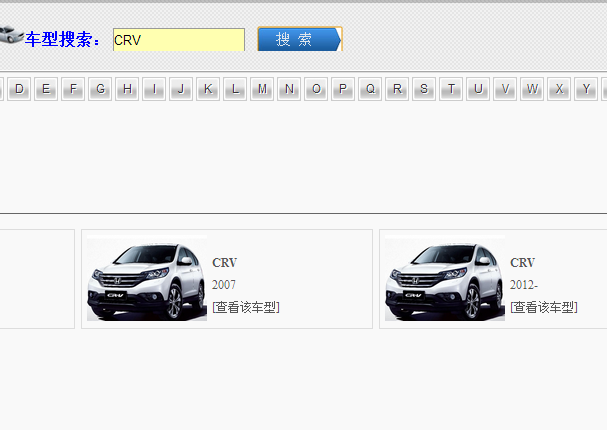This screenshot has width=607, height=430.
Task: Filter by letter R
Action: click(397, 89)
